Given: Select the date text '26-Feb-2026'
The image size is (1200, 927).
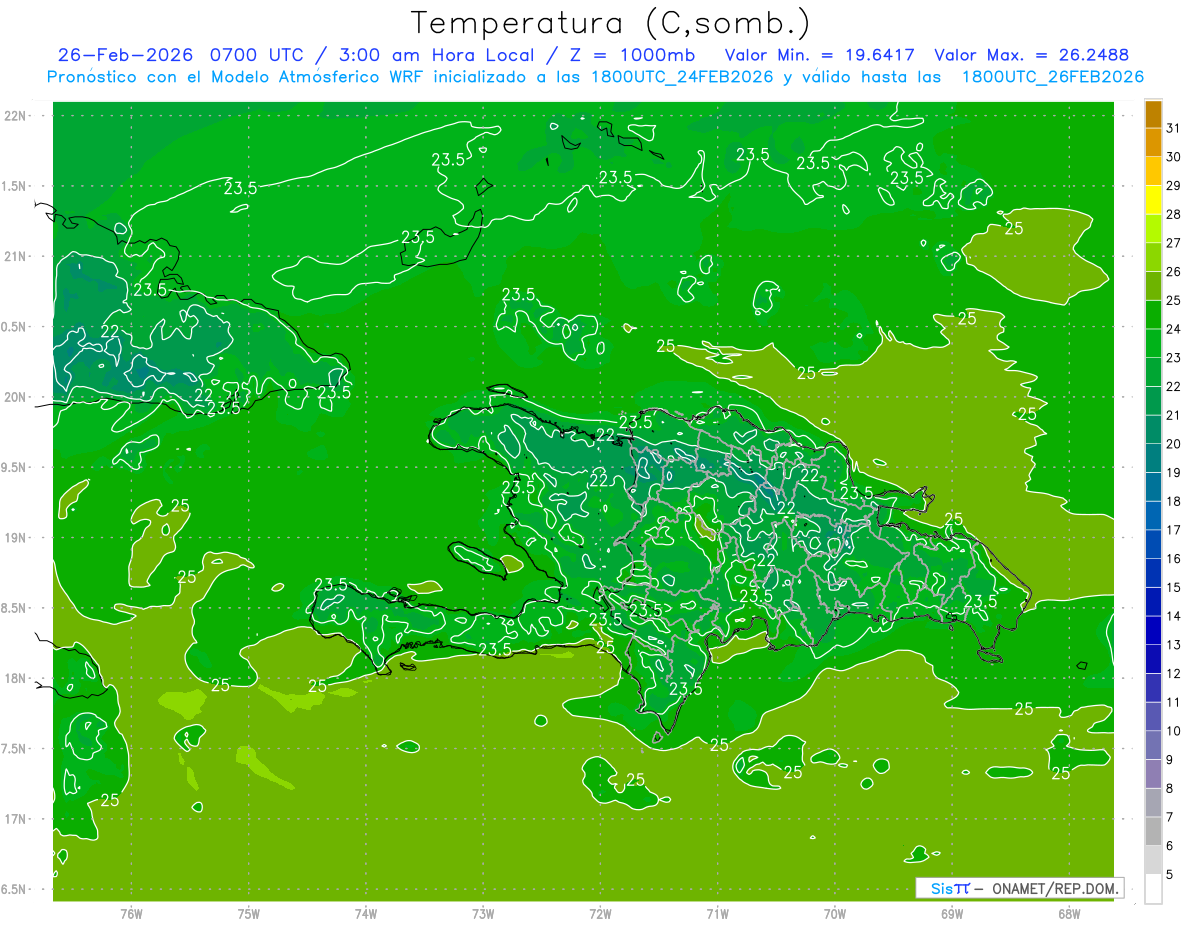Looking at the screenshot, I should [x=126, y=55].
